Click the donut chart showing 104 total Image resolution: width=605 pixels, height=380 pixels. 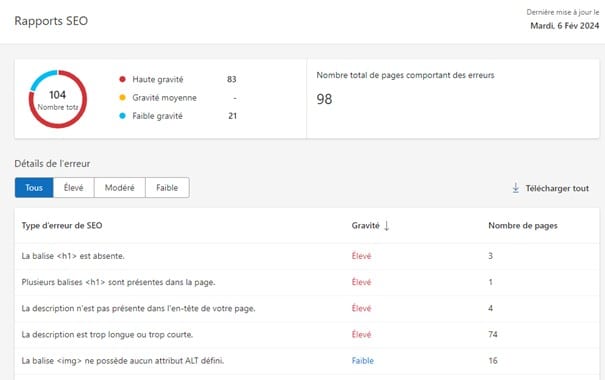[x=58, y=99]
